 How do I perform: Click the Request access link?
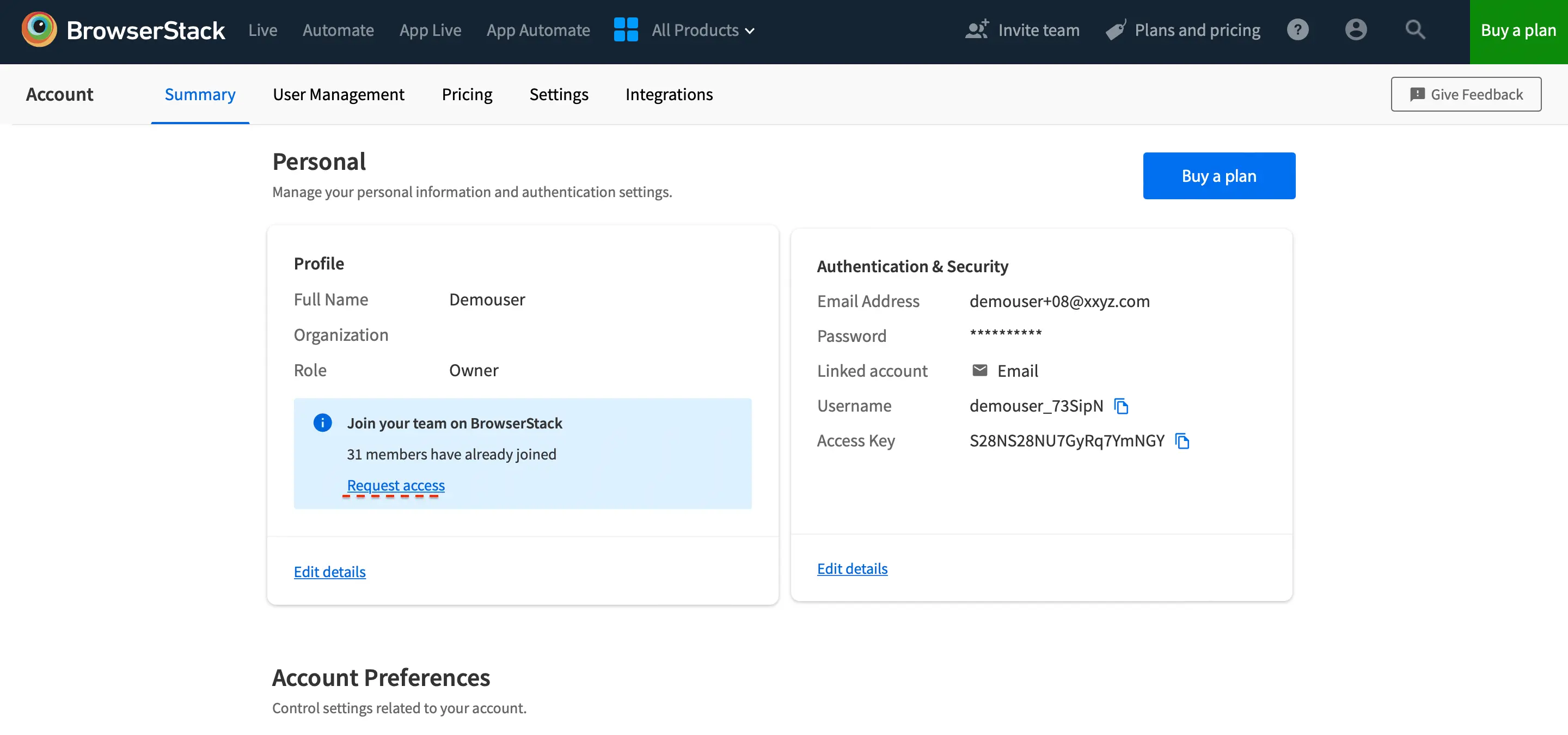pos(396,486)
